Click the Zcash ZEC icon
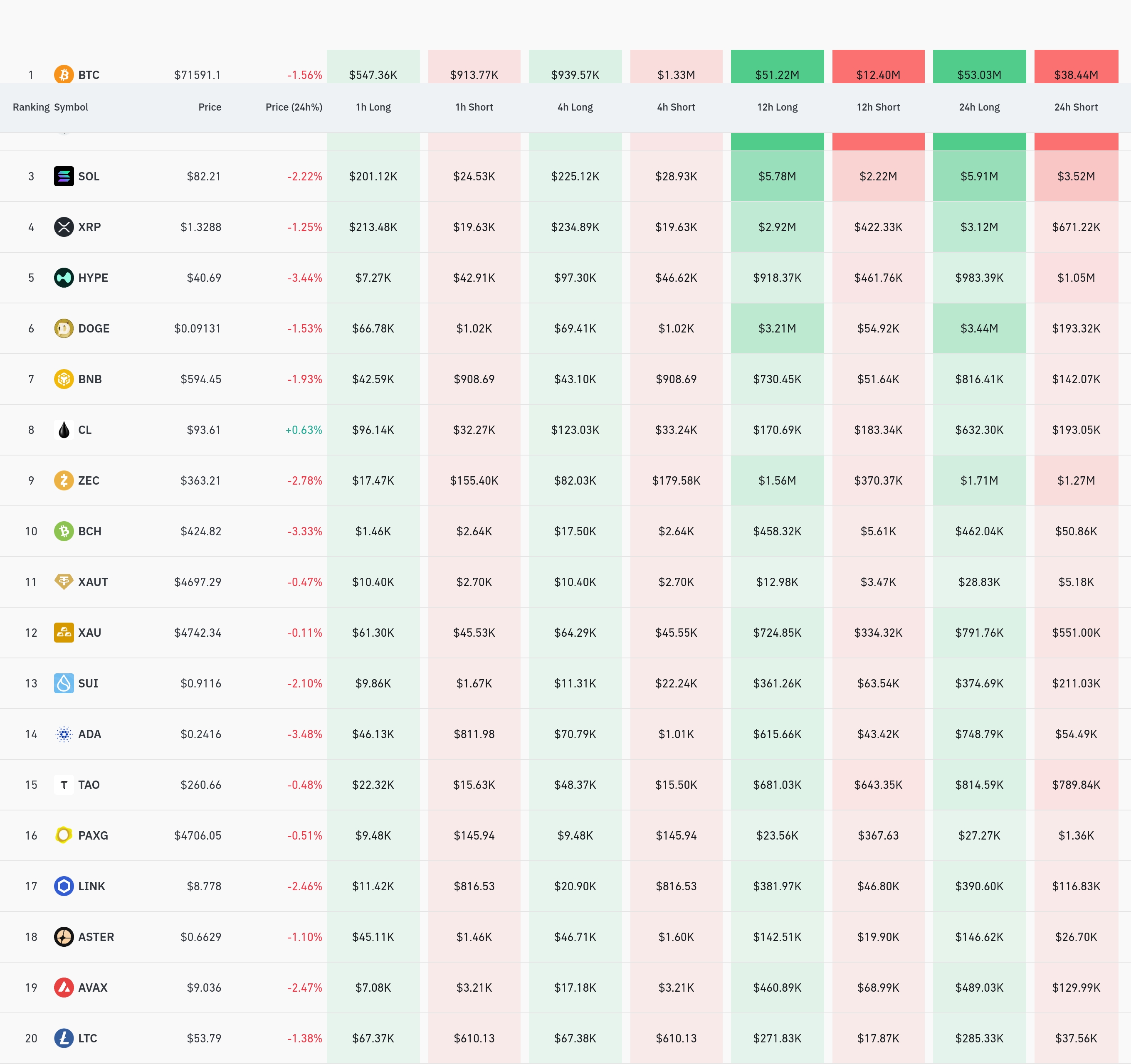1131x1064 pixels. click(x=64, y=480)
